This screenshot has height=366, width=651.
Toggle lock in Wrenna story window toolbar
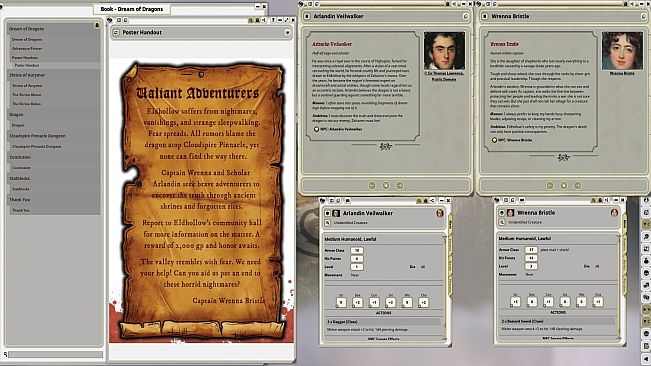click(x=625, y=4)
